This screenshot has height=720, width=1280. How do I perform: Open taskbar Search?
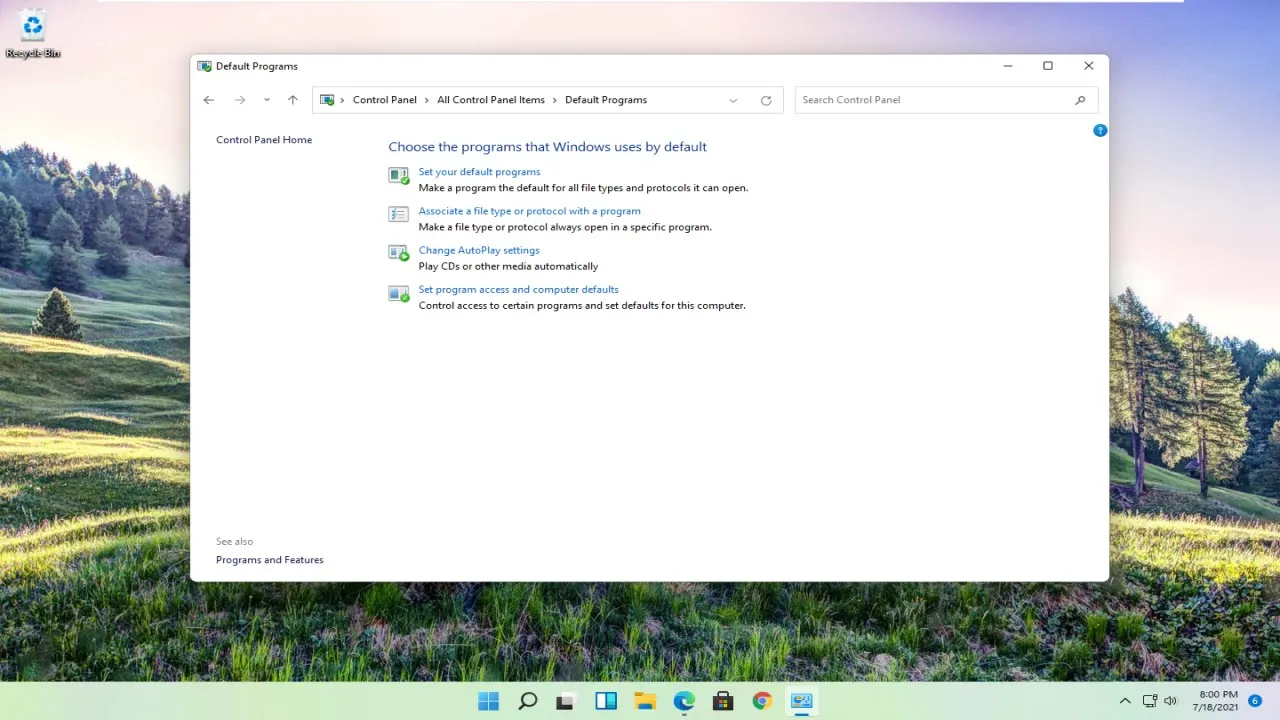point(528,701)
